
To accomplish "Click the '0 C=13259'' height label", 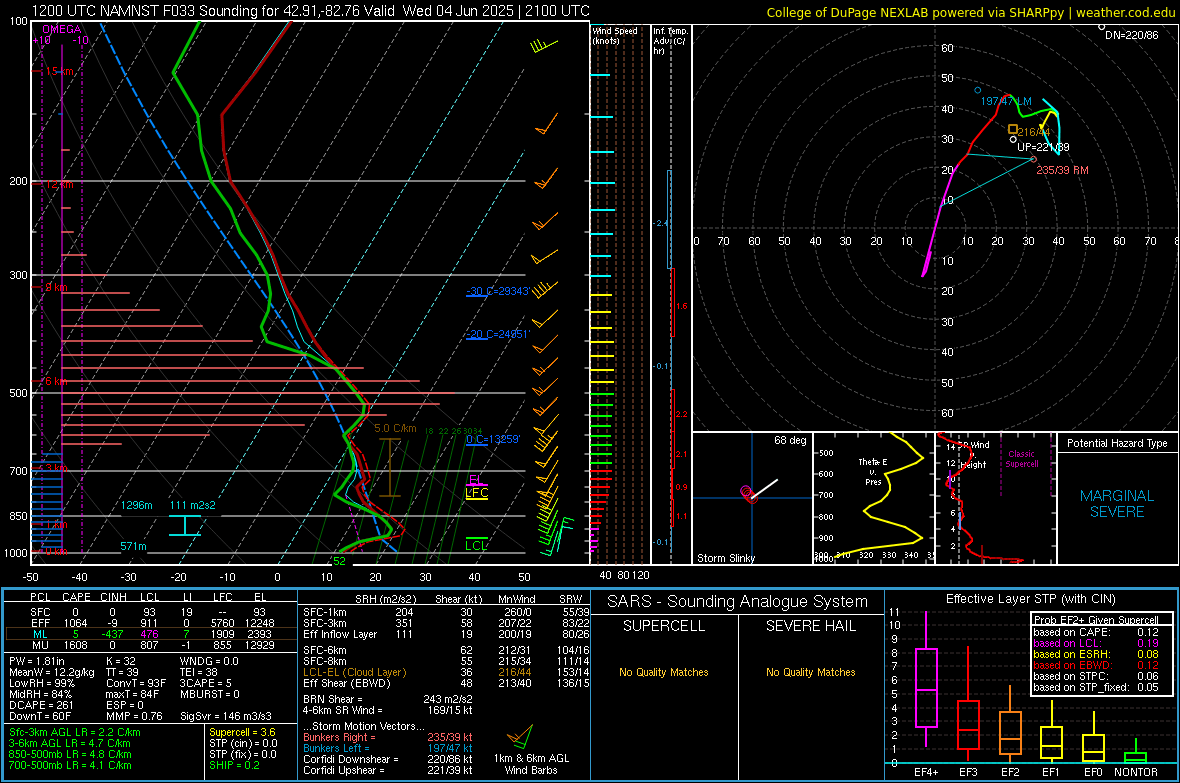I will click(x=493, y=439).
